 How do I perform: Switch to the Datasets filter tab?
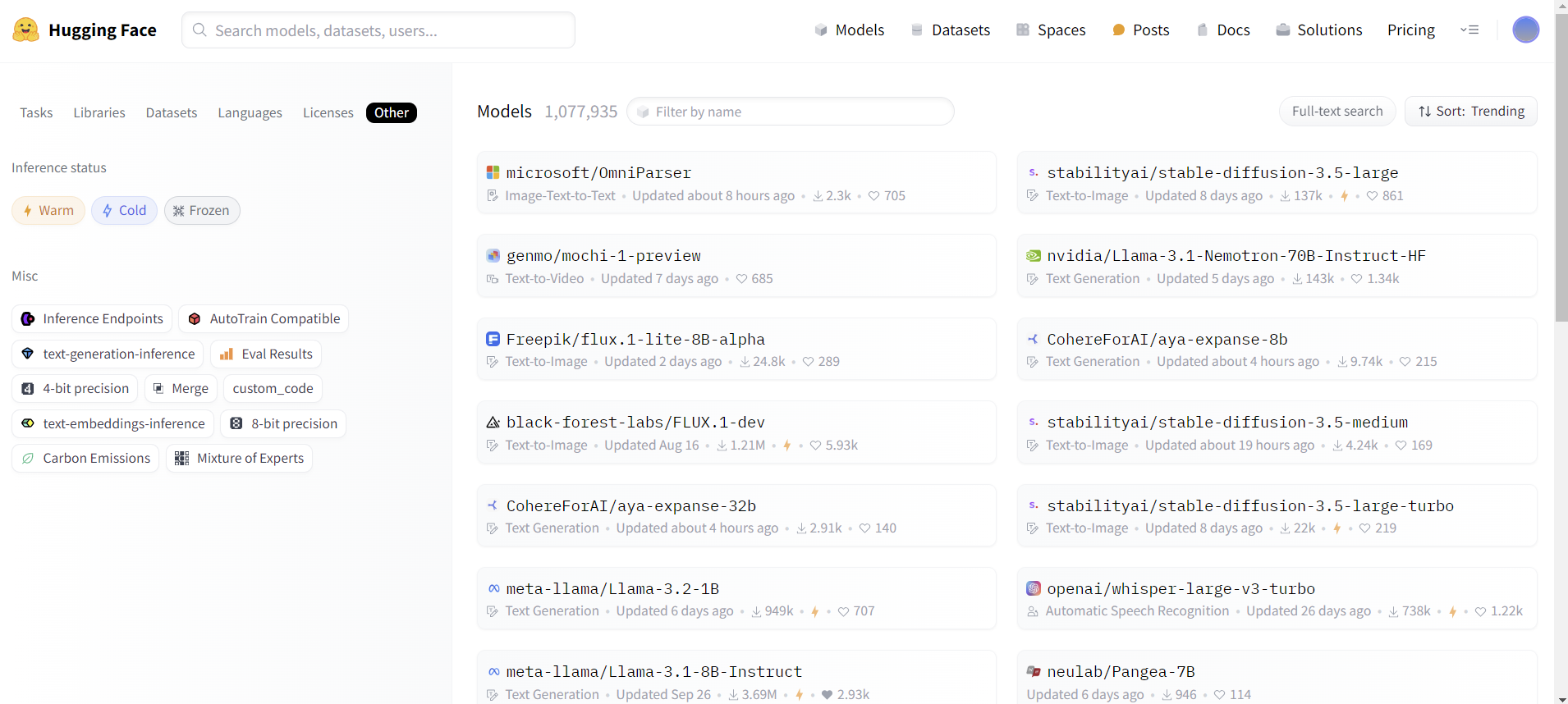point(172,112)
